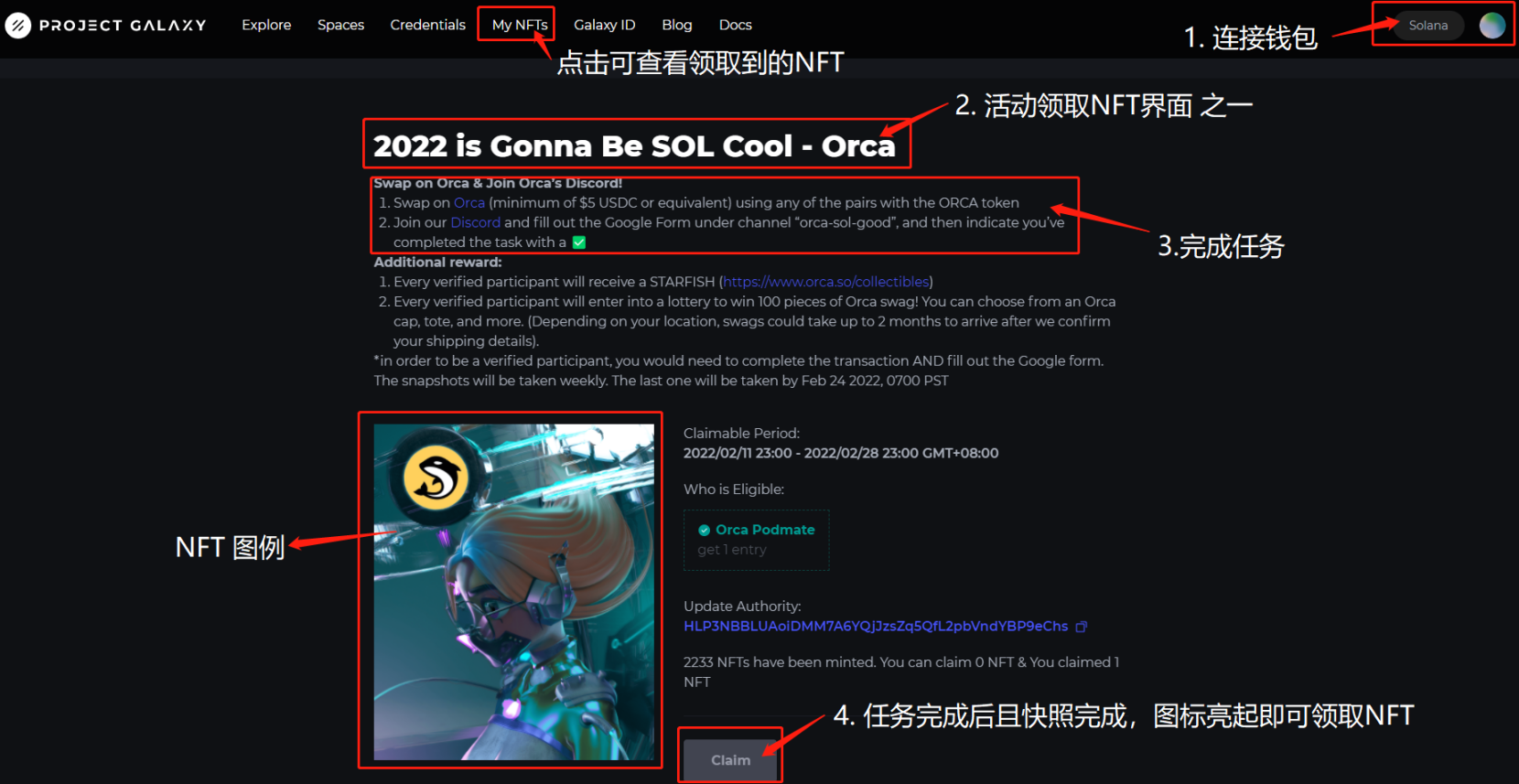Click the Claim button

pyautogui.click(x=730, y=759)
